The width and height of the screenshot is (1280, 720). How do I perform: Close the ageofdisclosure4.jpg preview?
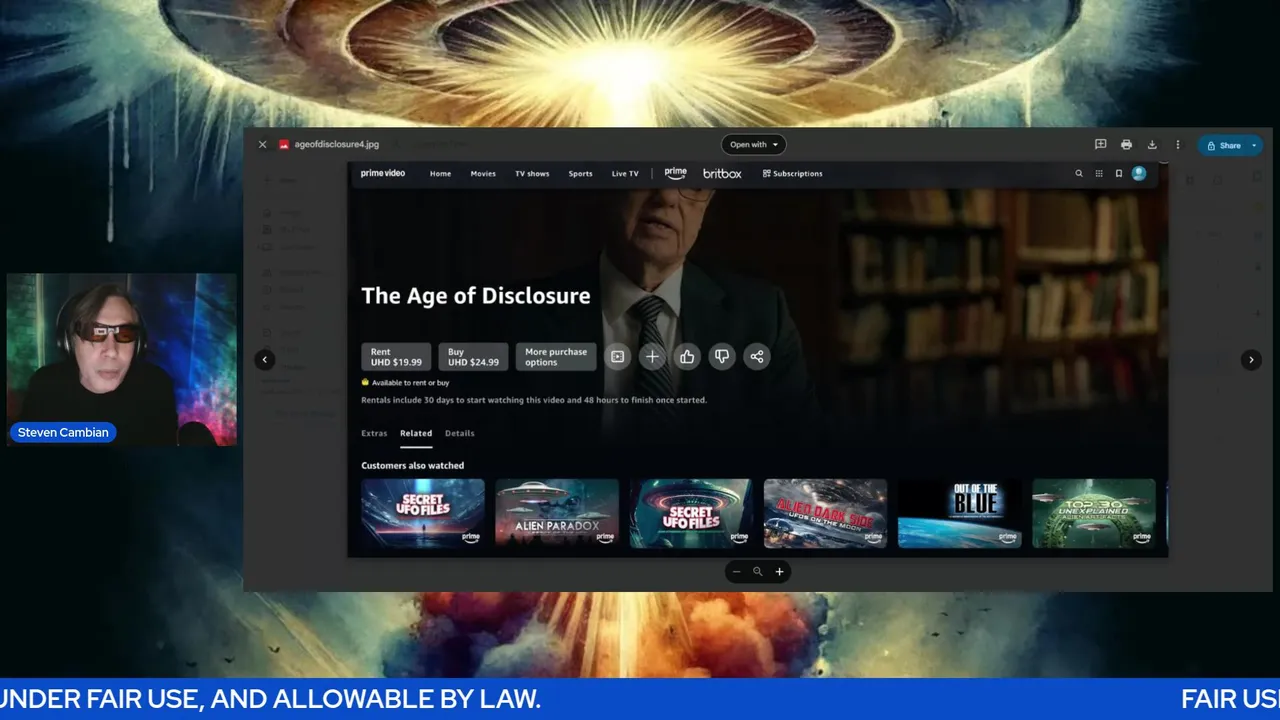point(262,145)
